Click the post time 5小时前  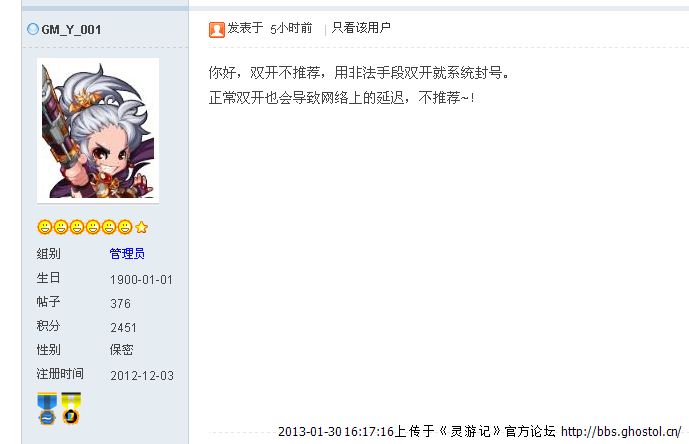291,29
